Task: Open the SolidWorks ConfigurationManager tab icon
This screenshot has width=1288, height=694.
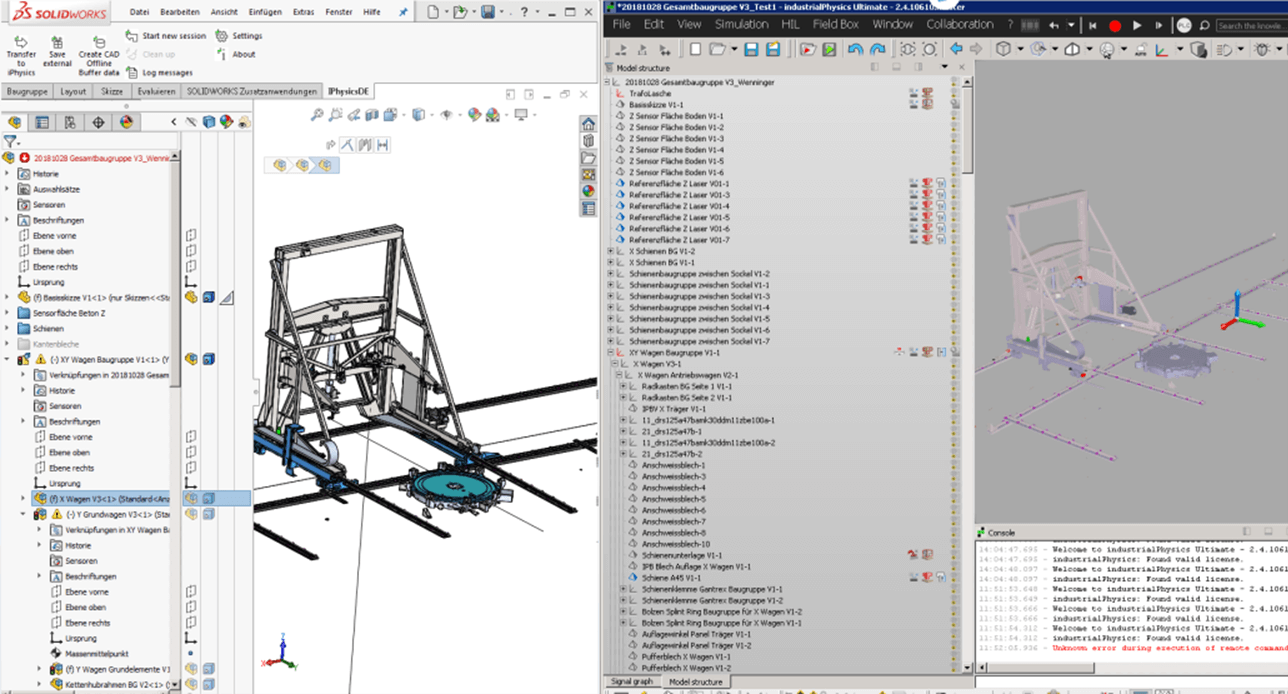Action: tap(69, 122)
